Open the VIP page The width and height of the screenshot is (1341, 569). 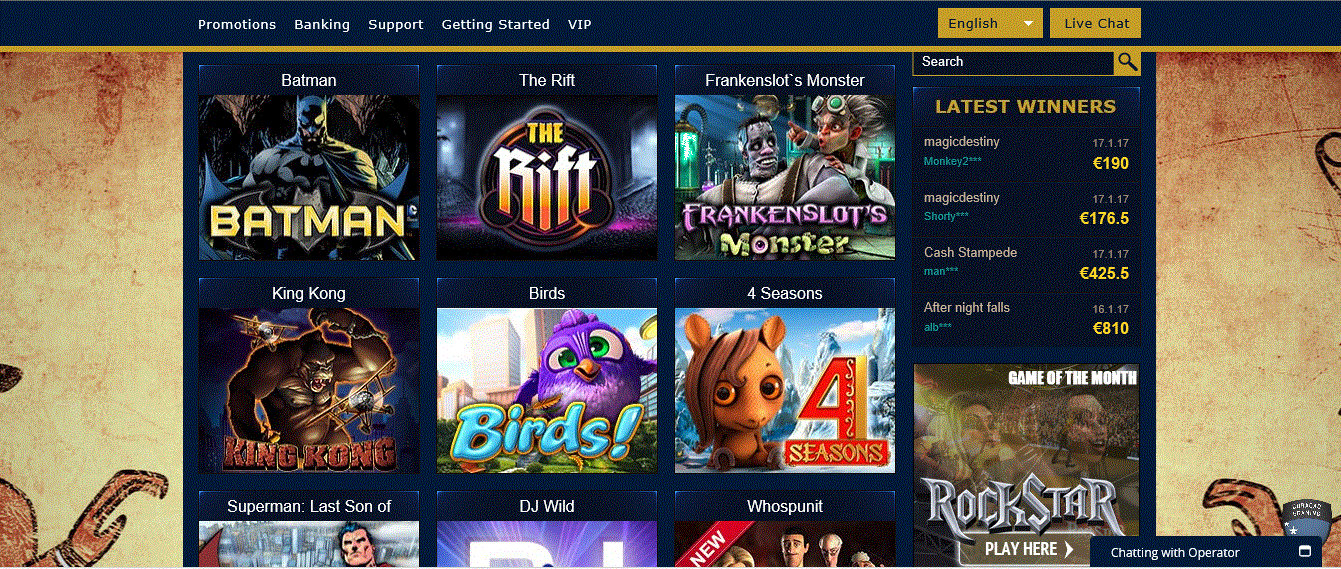tap(580, 24)
